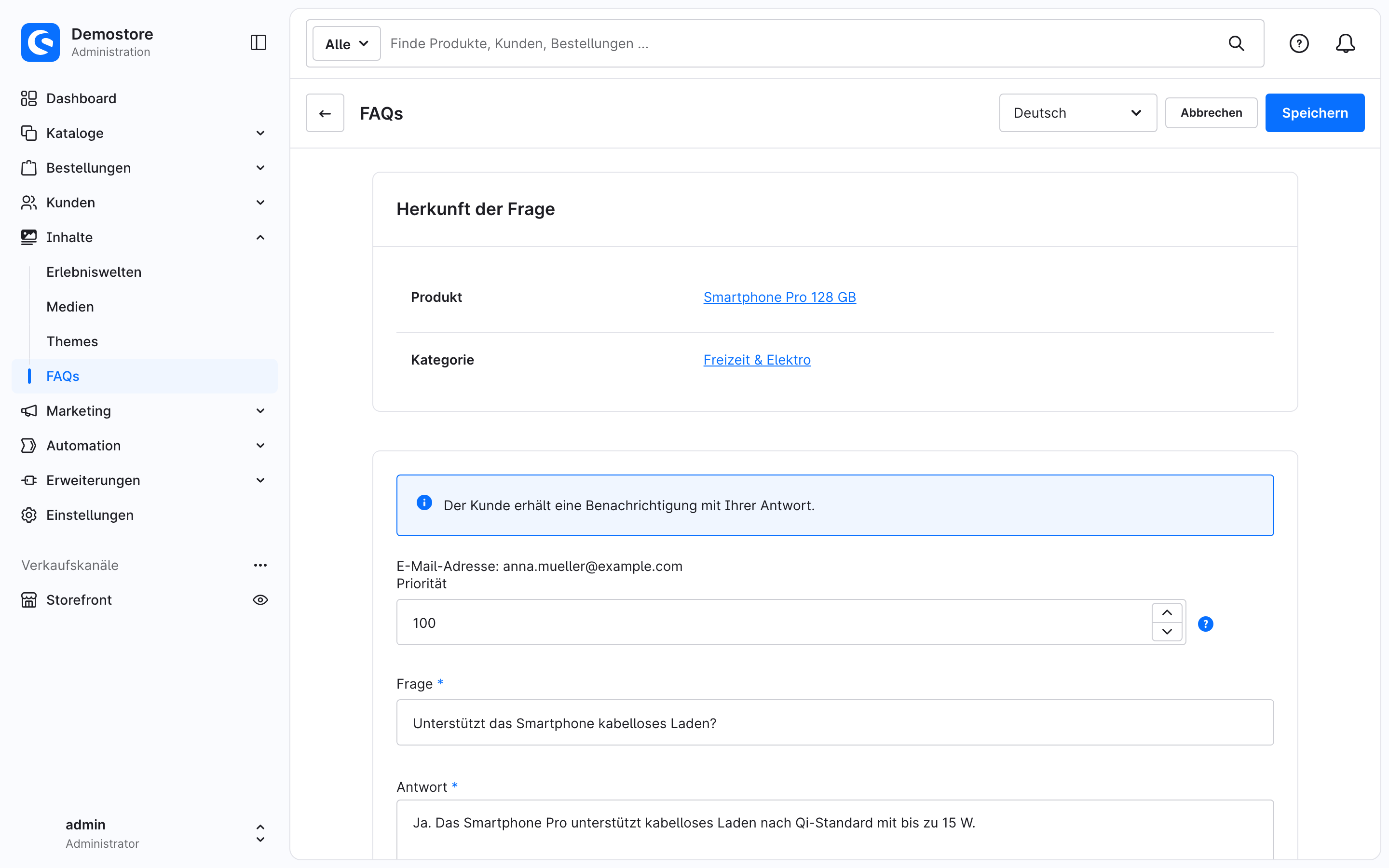
Task: Decrease Priorität with down stepper
Action: tap(1167, 632)
